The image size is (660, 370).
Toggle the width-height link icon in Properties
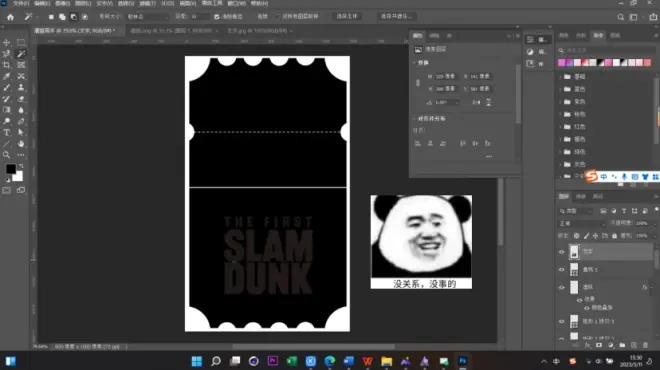(x=418, y=83)
